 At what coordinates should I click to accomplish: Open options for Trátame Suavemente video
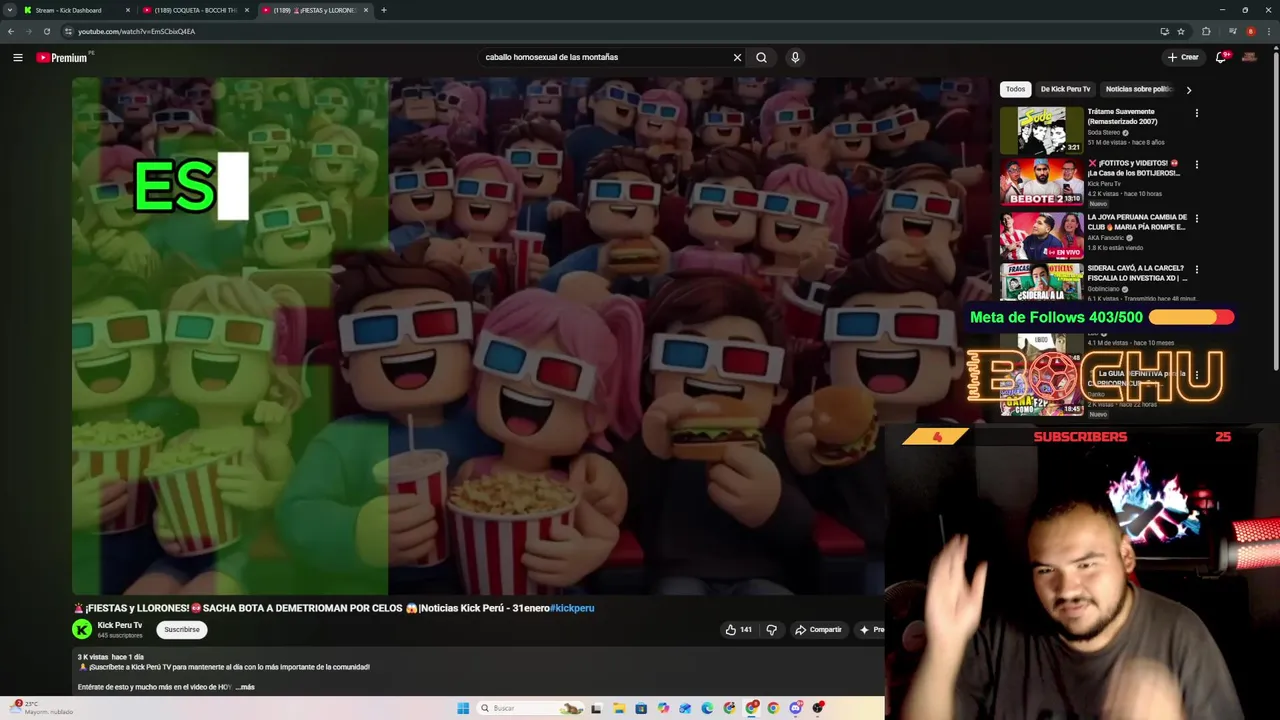1196,113
